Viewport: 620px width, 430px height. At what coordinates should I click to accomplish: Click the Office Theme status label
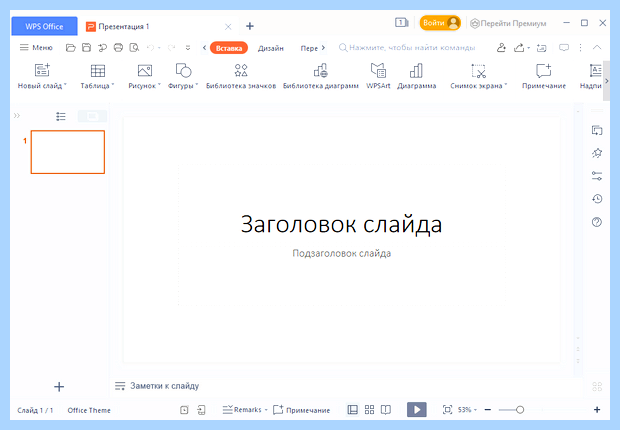pyautogui.click(x=89, y=410)
